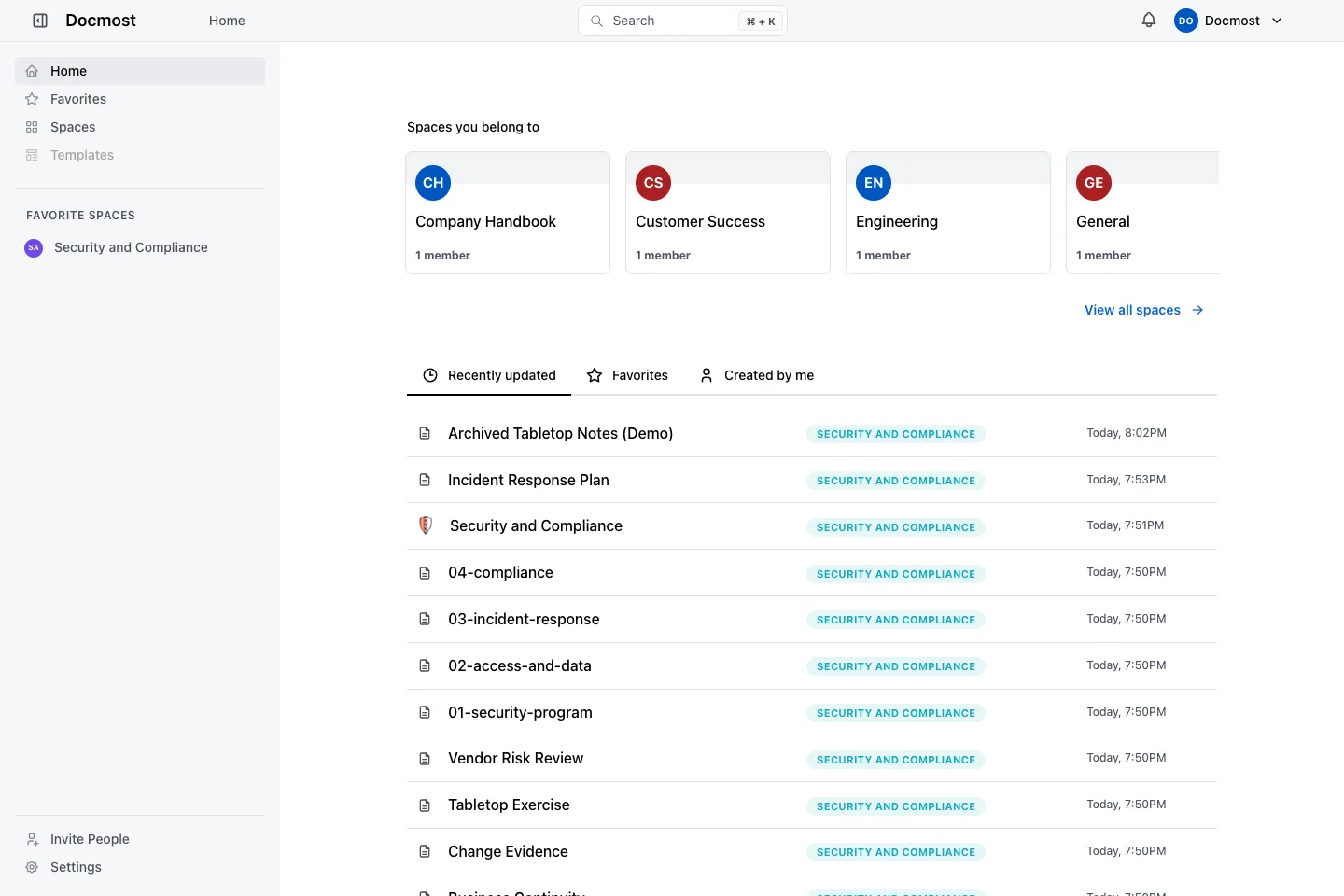This screenshot has height=896, width=1344.
Task: Click the document icon beside Change Evidence
Action: point(425,851)
